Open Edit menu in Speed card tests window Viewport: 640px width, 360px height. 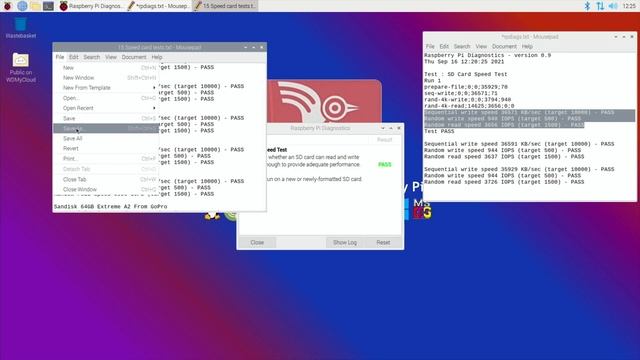(x=73, y=57)
